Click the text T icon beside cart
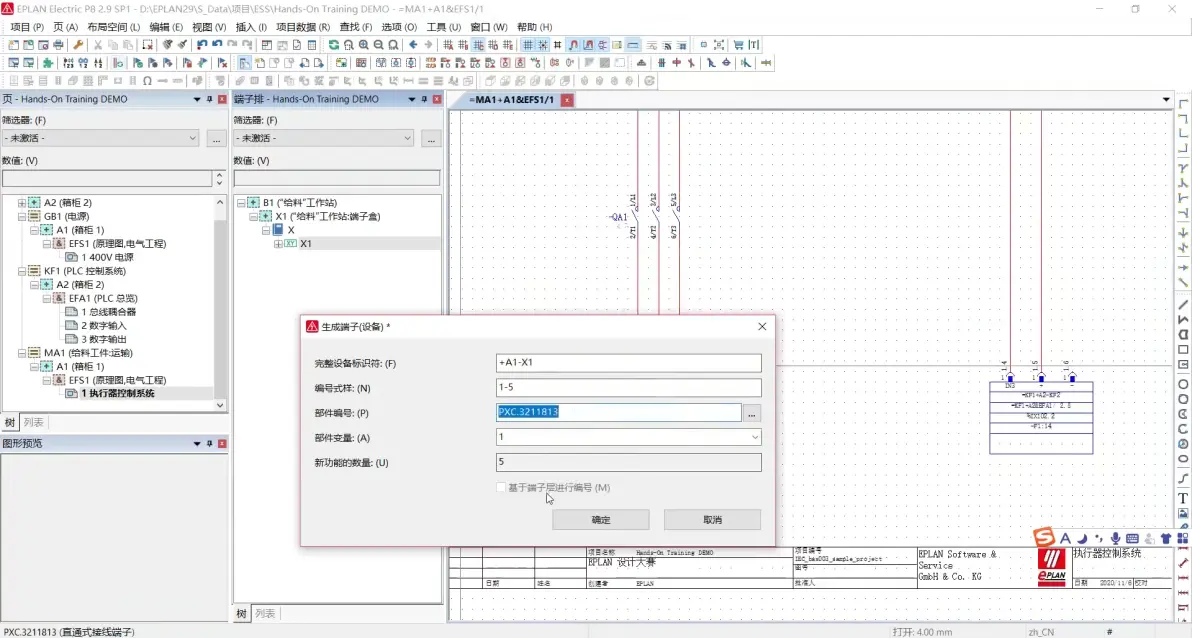Viewport: 1192px width, 638px height. (x=754, y=45)
